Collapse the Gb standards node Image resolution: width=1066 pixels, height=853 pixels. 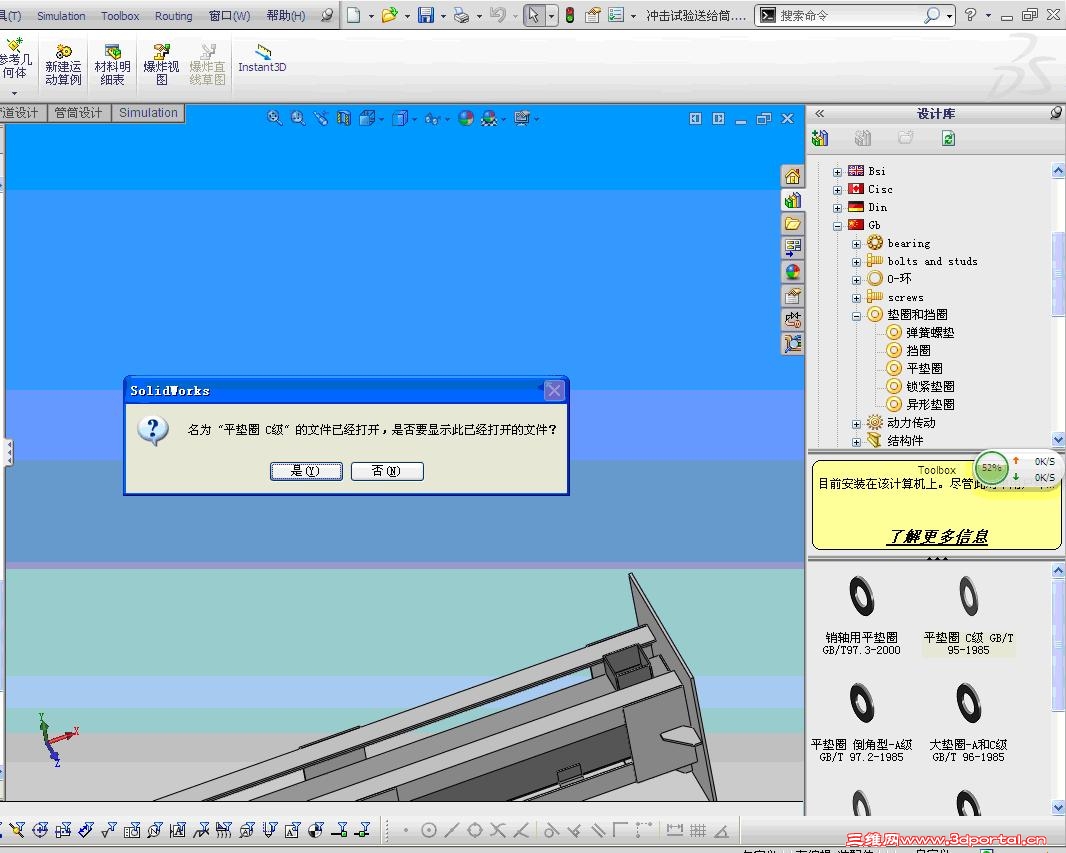[x=838, y=226]
